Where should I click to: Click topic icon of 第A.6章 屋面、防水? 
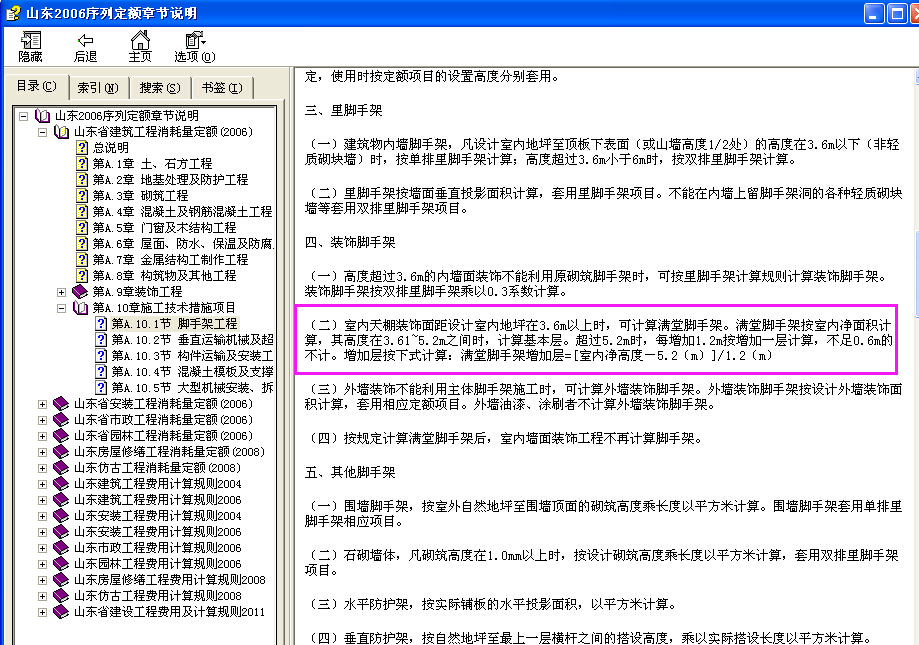83,244
